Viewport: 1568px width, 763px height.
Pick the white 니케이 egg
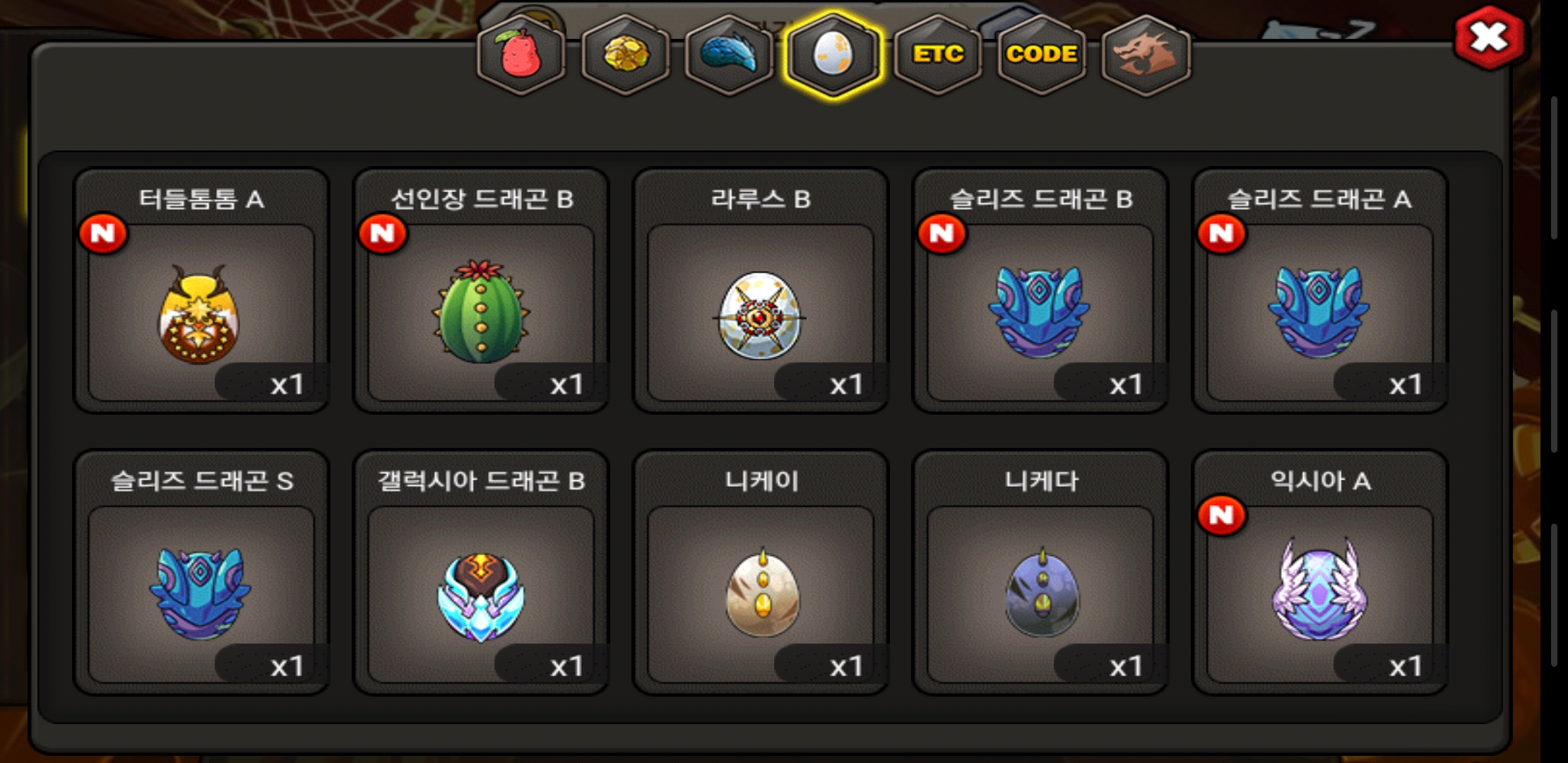click(x=761, y=572)
